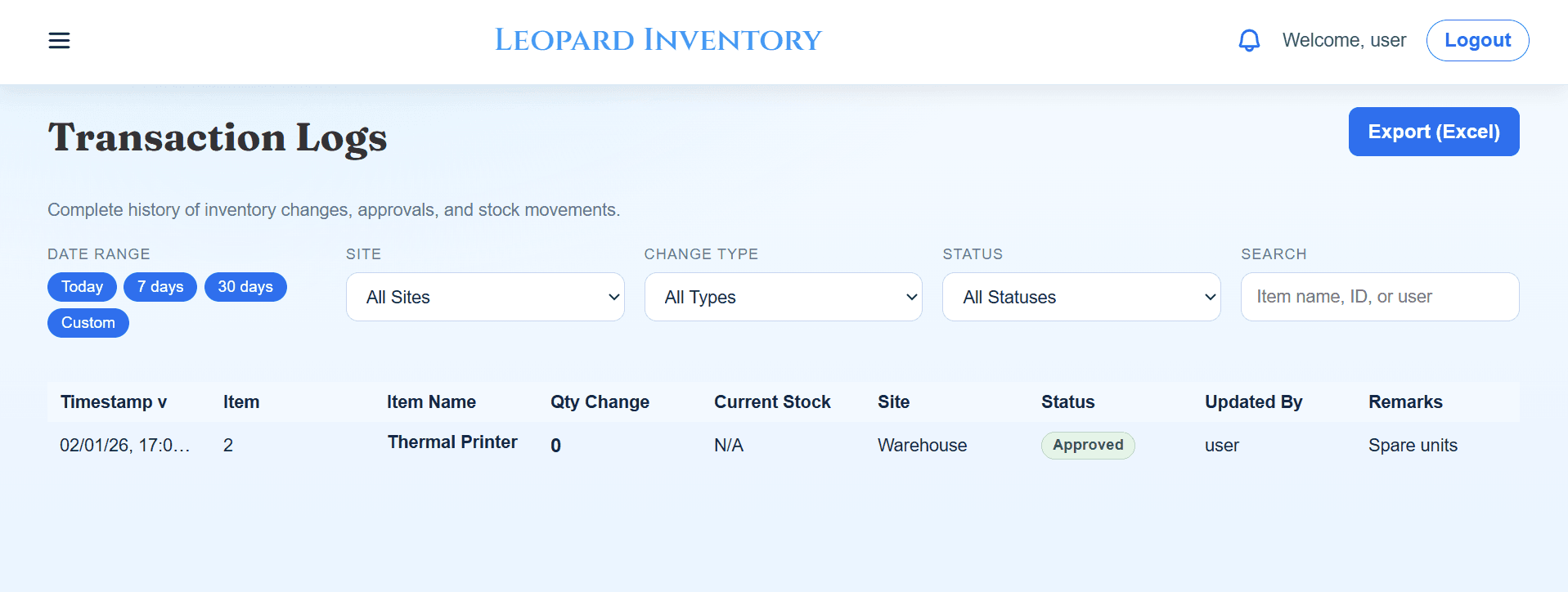
Task: Click the Thermal Printer item name
Action: [x=452, y=442]
